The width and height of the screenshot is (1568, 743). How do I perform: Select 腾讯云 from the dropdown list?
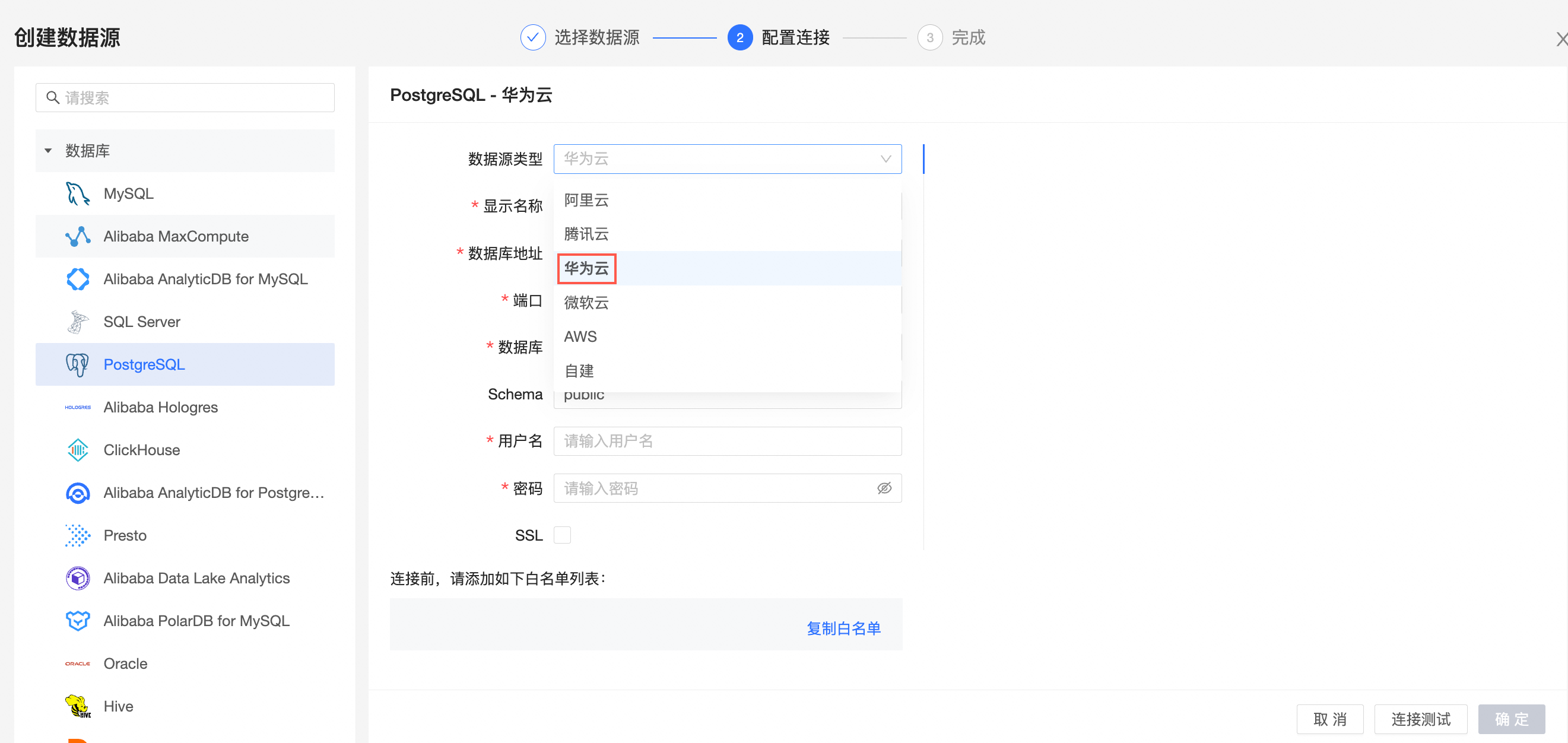(x=728, y=234)
